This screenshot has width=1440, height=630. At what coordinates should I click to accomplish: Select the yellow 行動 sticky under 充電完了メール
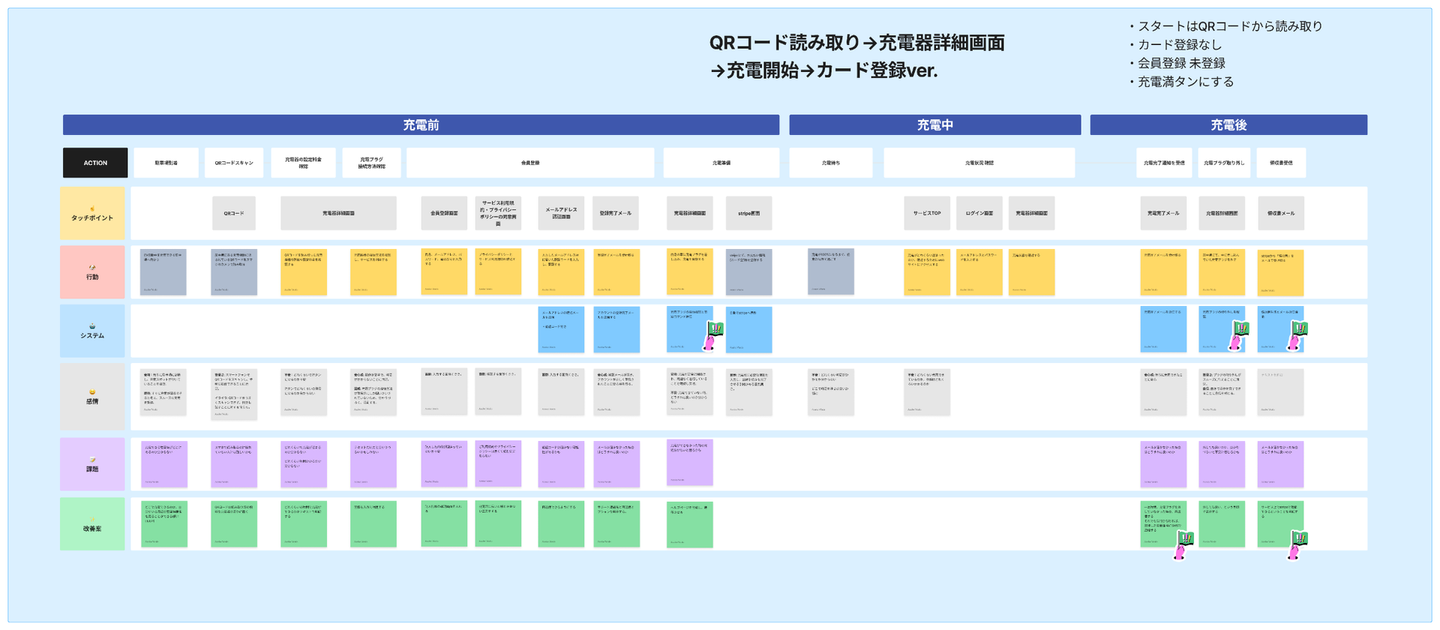point(1164,272)
